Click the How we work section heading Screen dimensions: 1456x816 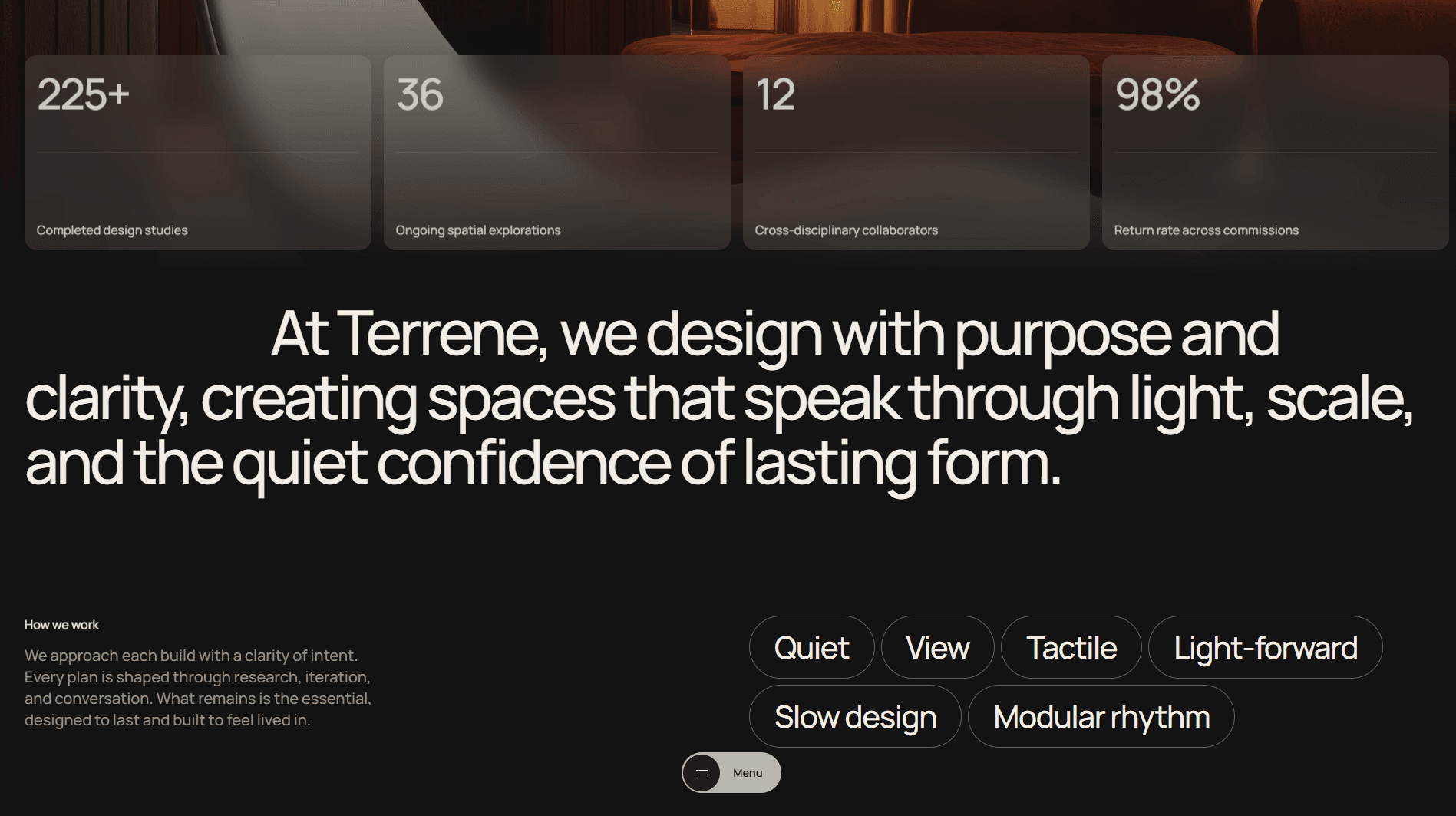tap(61, 625)
